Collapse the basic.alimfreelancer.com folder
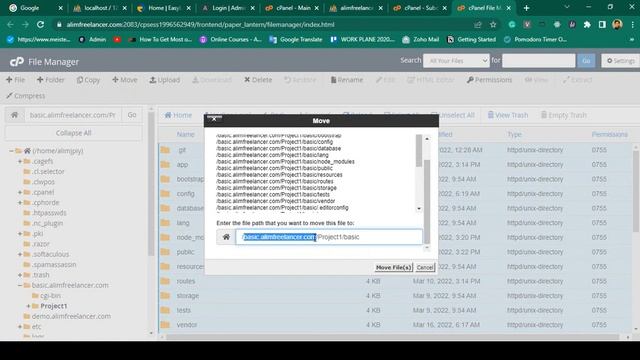640x360 pixels. tap(20, 285)
